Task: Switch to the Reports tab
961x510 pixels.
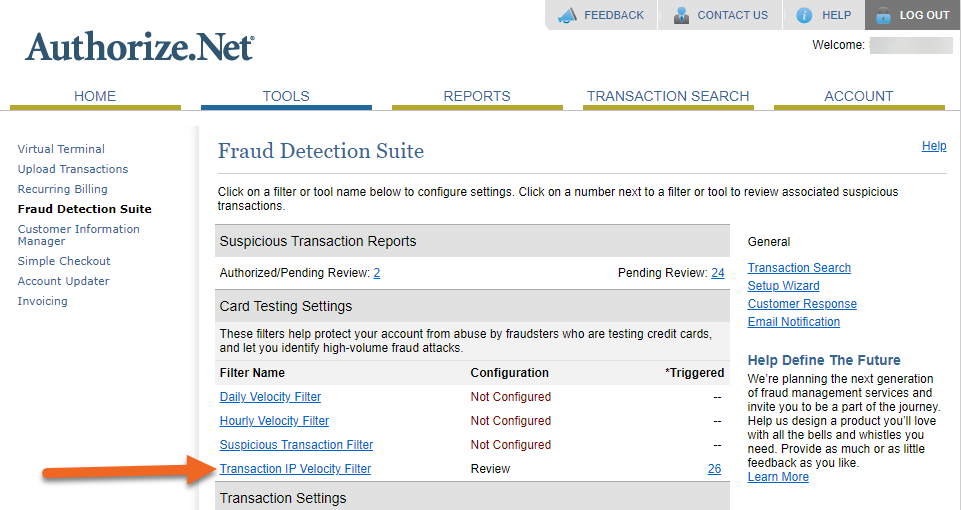Action: 477,96
